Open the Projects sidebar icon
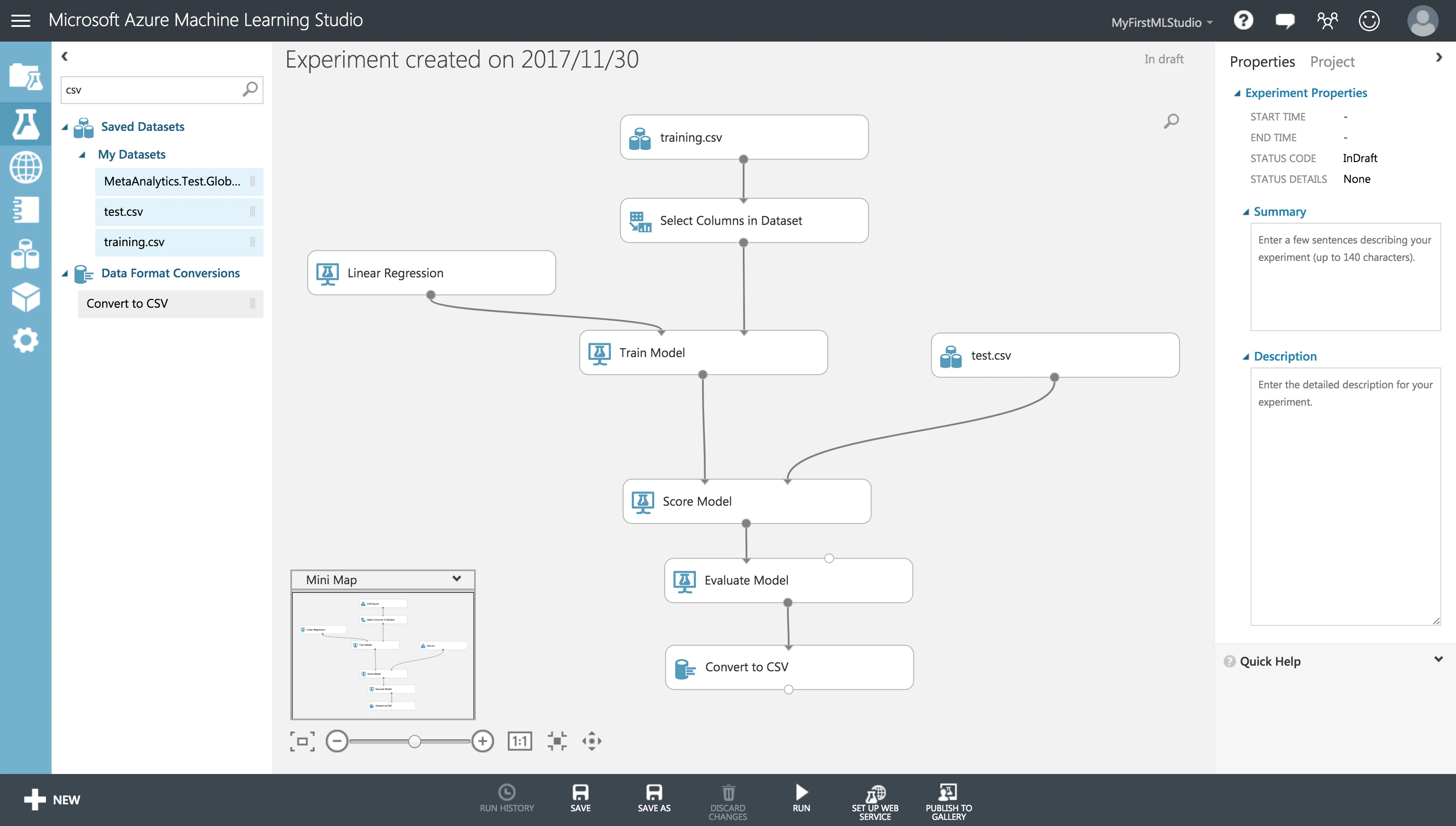The width and height of the screenshot is (1456, 826). 26,77
